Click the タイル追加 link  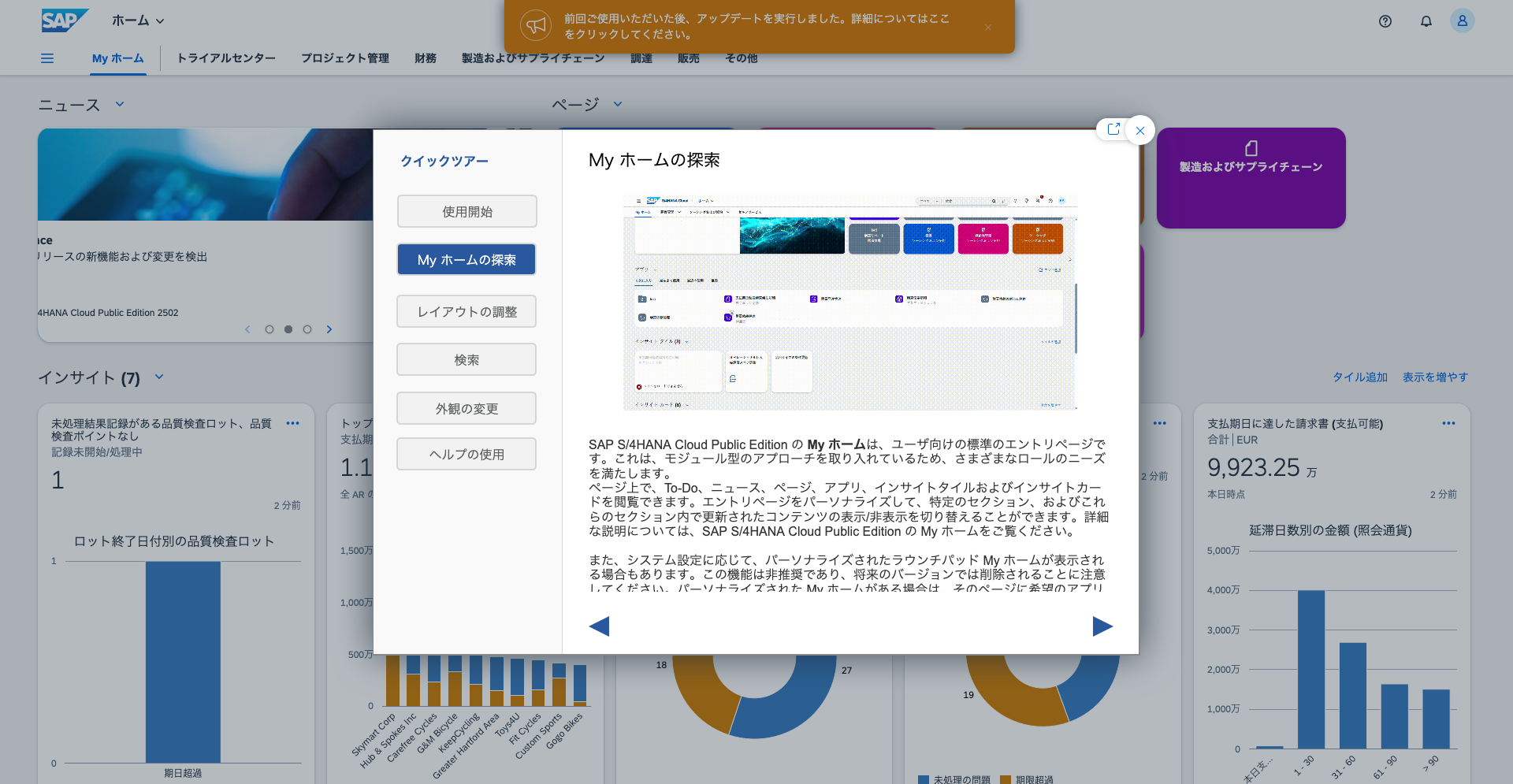point(1360,377)
